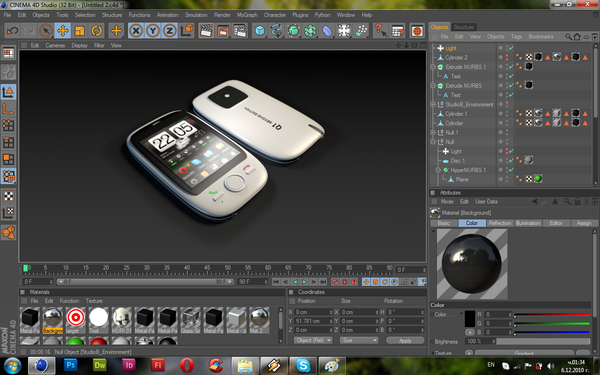Open the Cameras menu in viewport
600x375 pixels.
pos(55,45)
